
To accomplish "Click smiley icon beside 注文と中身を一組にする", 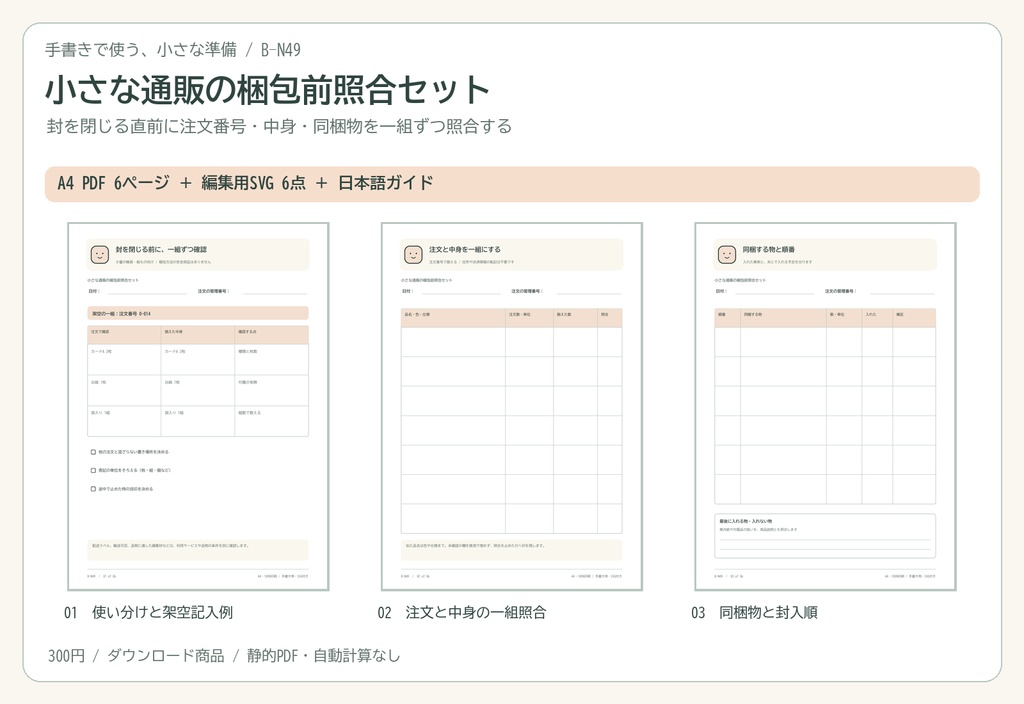I will coord(413,255).
